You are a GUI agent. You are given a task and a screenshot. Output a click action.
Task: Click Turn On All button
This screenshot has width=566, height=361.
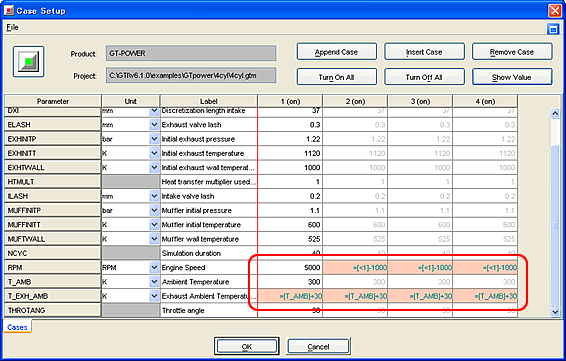pyautogui.click(x=336, y=77)
